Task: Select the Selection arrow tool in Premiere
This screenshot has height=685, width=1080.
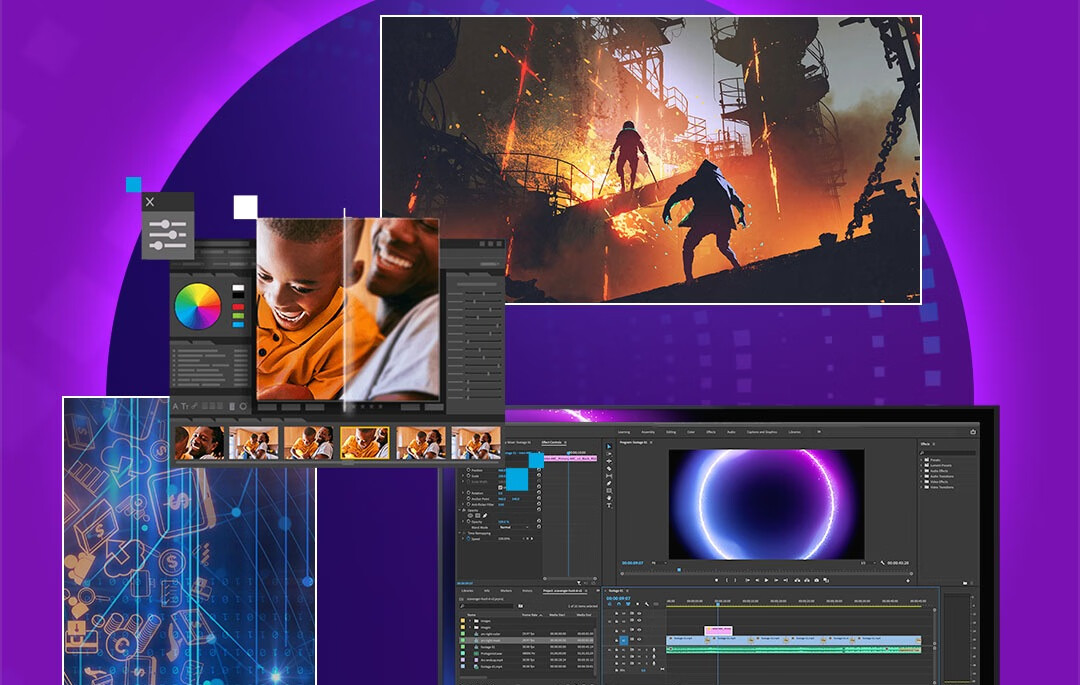Action: point(609,446)
